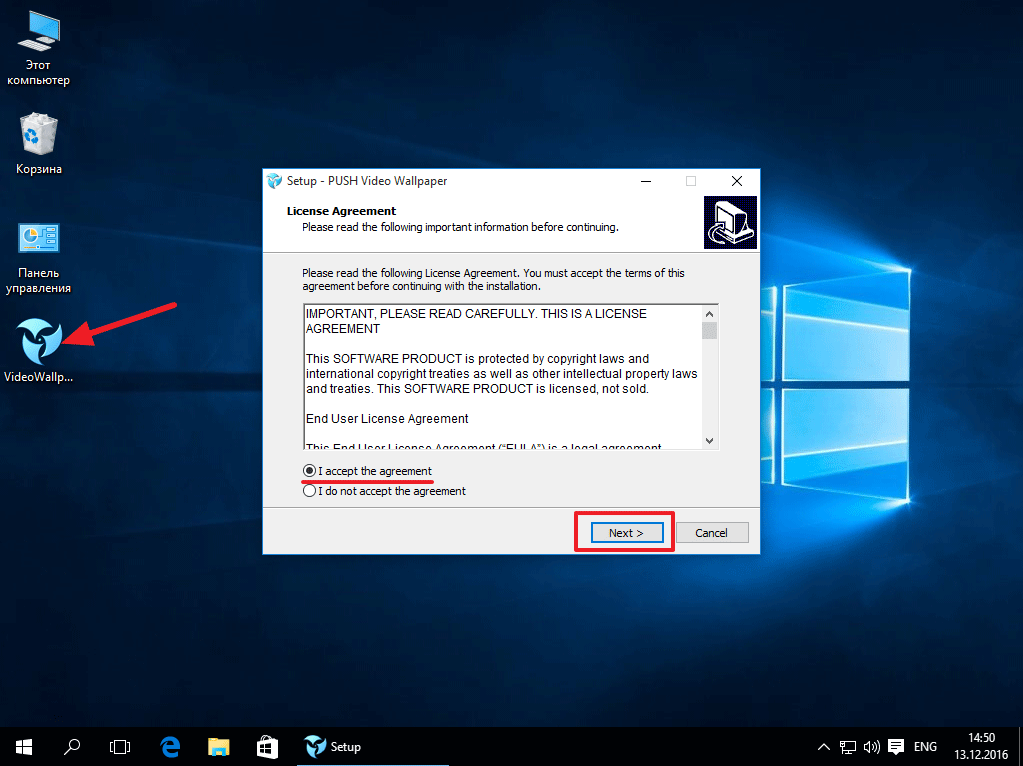Select the Recycle Bin desktop icon
Image resolution: width=1023 pixels, height=766 pixels.
(x=39, y=134)
